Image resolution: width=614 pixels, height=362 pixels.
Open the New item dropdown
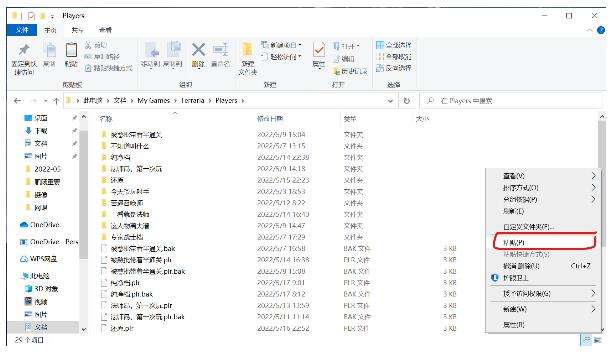(282, 45)
